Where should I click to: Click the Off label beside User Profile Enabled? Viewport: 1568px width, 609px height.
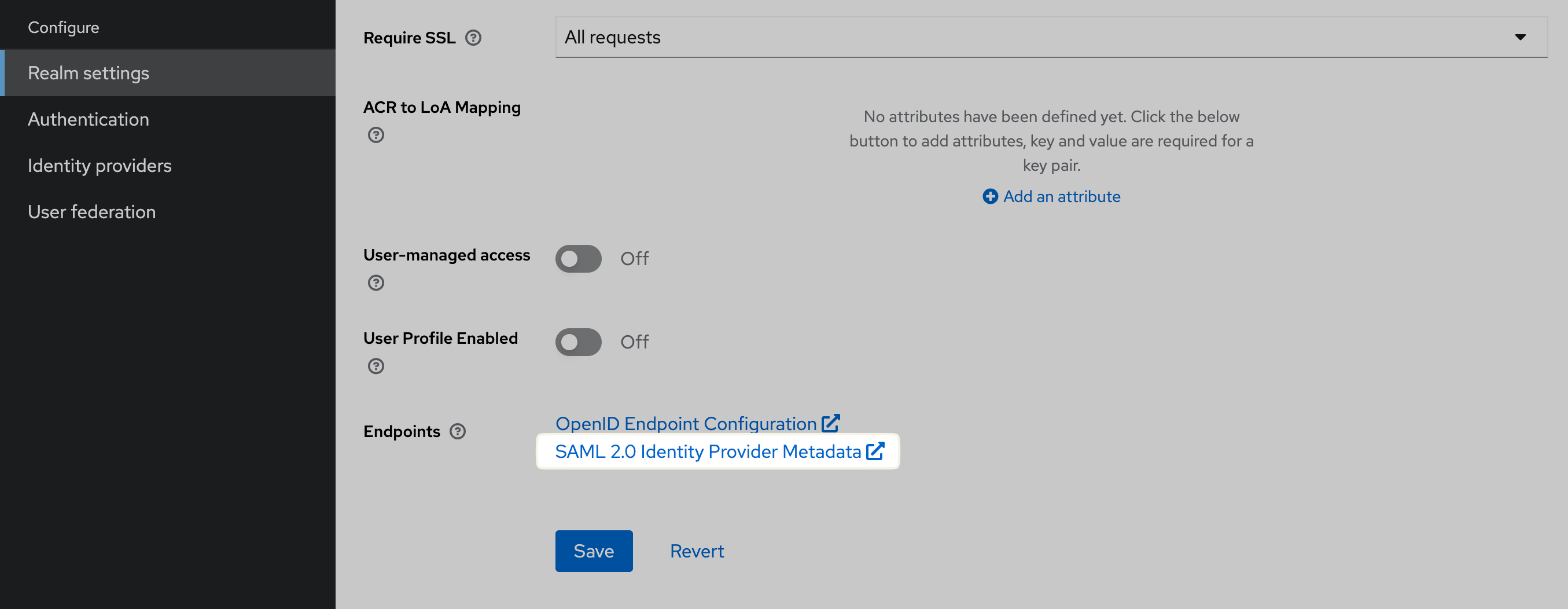[634, 342]
